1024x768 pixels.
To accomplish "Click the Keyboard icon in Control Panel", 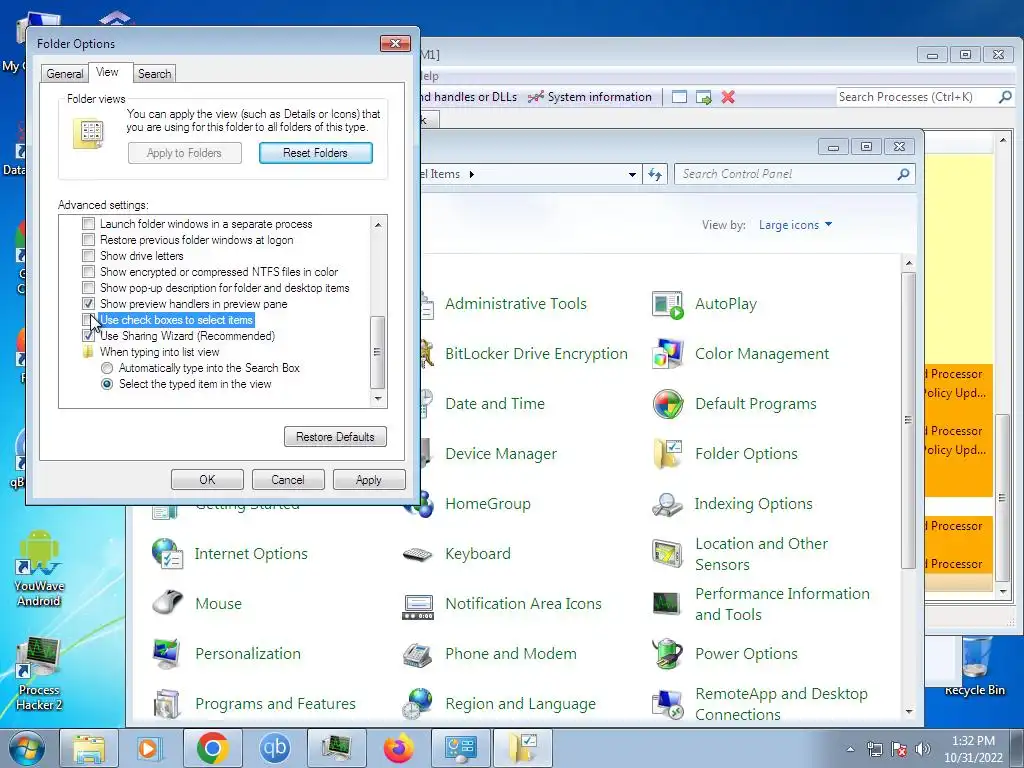I will (x=418, y=554).
